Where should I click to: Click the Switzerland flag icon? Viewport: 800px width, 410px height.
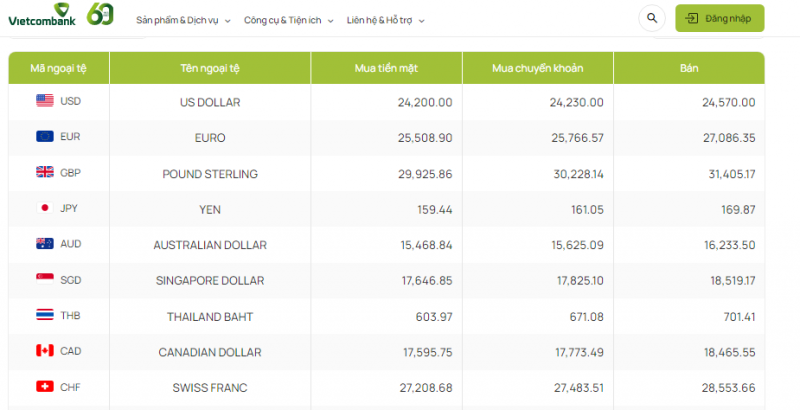click(45, 386)
